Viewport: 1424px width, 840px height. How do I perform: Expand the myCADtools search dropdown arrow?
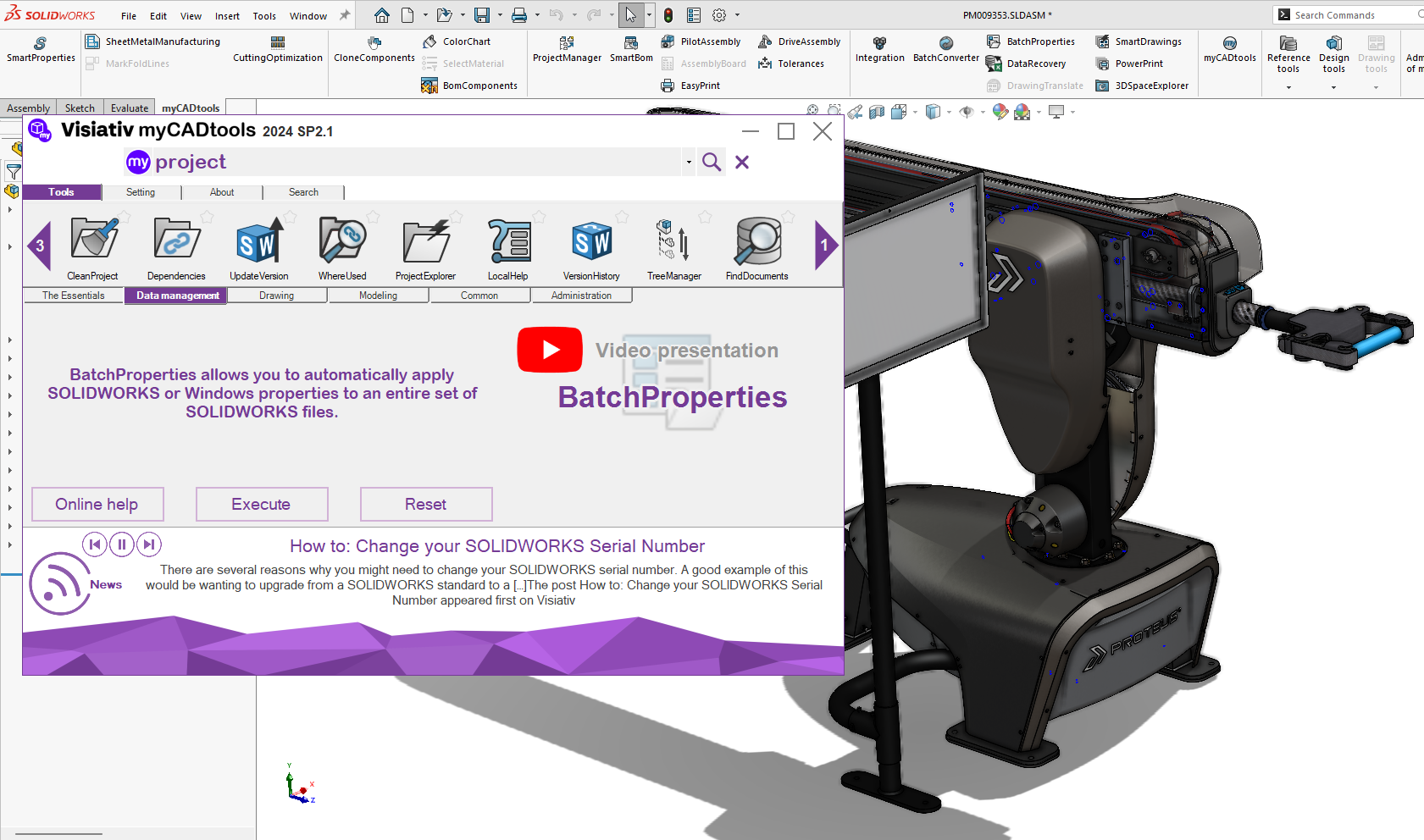pyautogui.click(x=689, y=163)
